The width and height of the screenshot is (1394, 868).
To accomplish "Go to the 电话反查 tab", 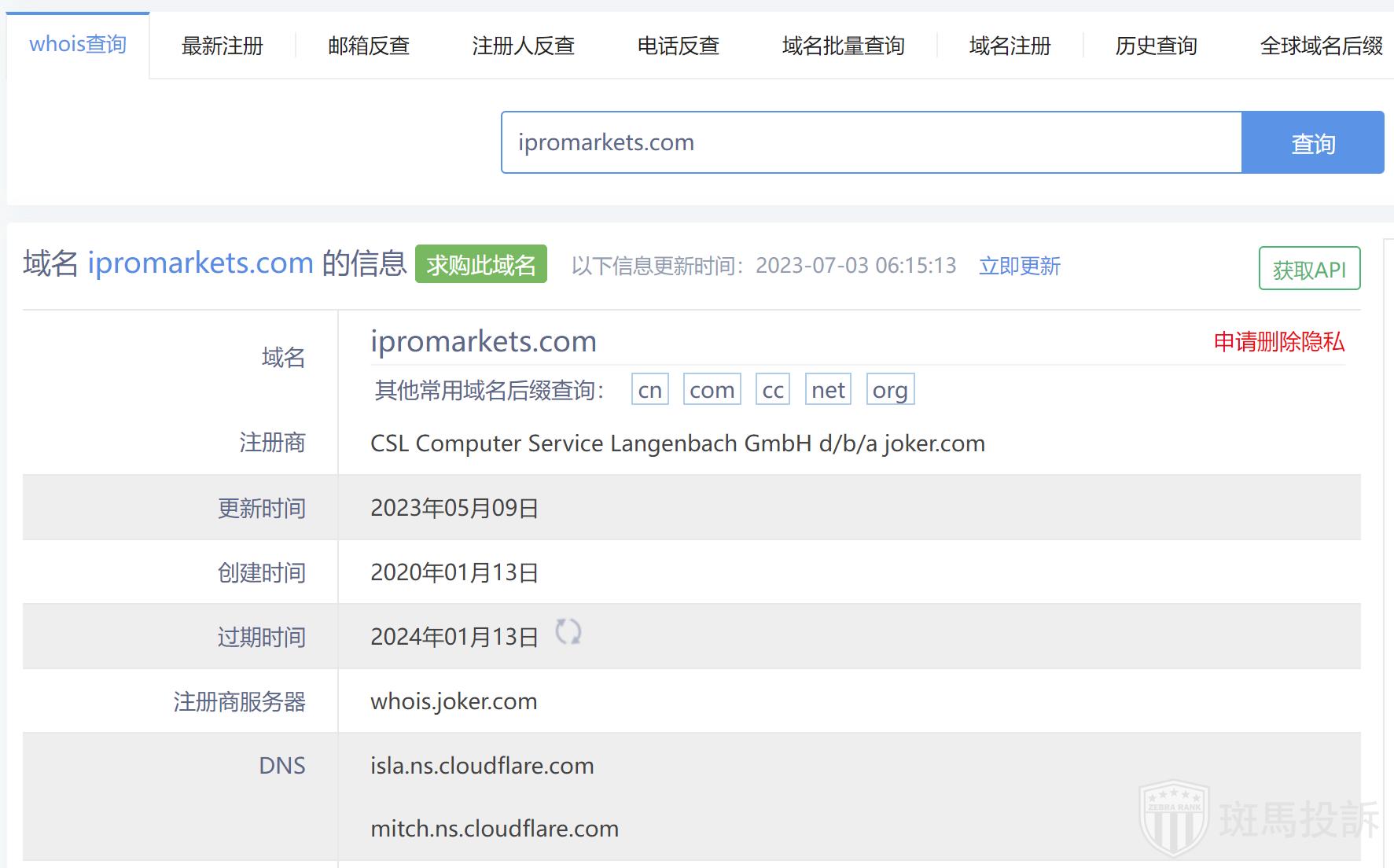I will (679, 46).
